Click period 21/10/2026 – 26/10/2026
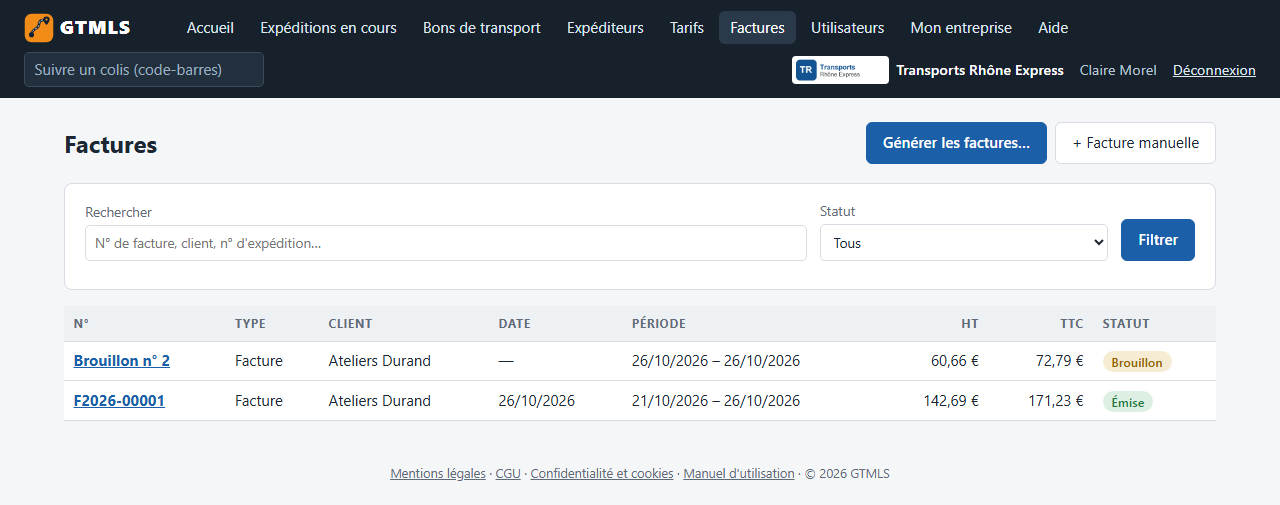 pos(716,401)
